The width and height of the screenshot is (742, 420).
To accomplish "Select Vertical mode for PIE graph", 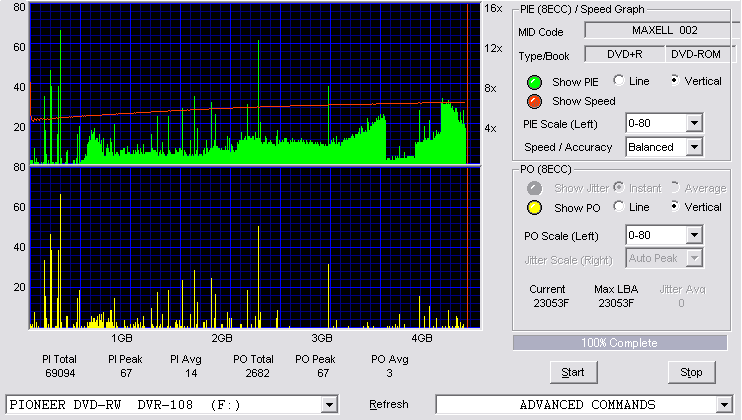I will [675, 80].
